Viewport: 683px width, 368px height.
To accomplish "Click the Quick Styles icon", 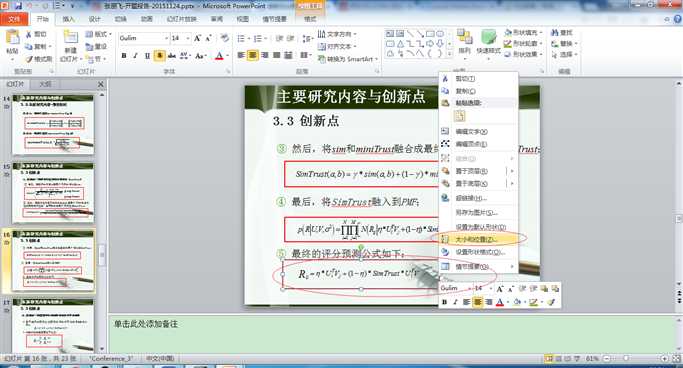I will point(488,37).
